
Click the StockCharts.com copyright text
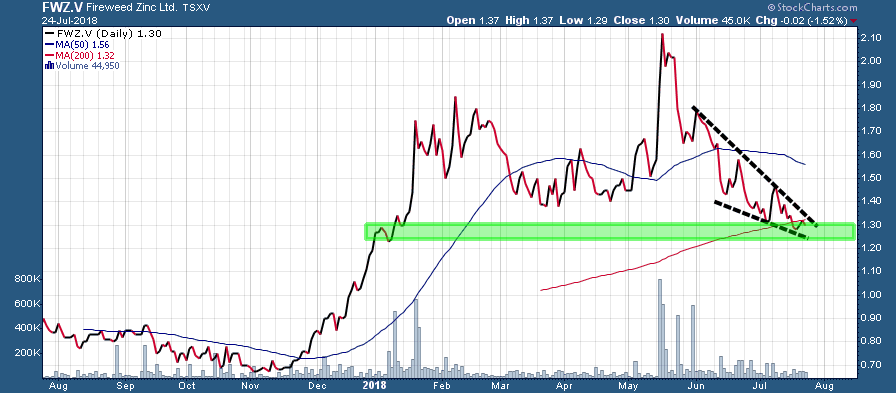click(812, 7)
